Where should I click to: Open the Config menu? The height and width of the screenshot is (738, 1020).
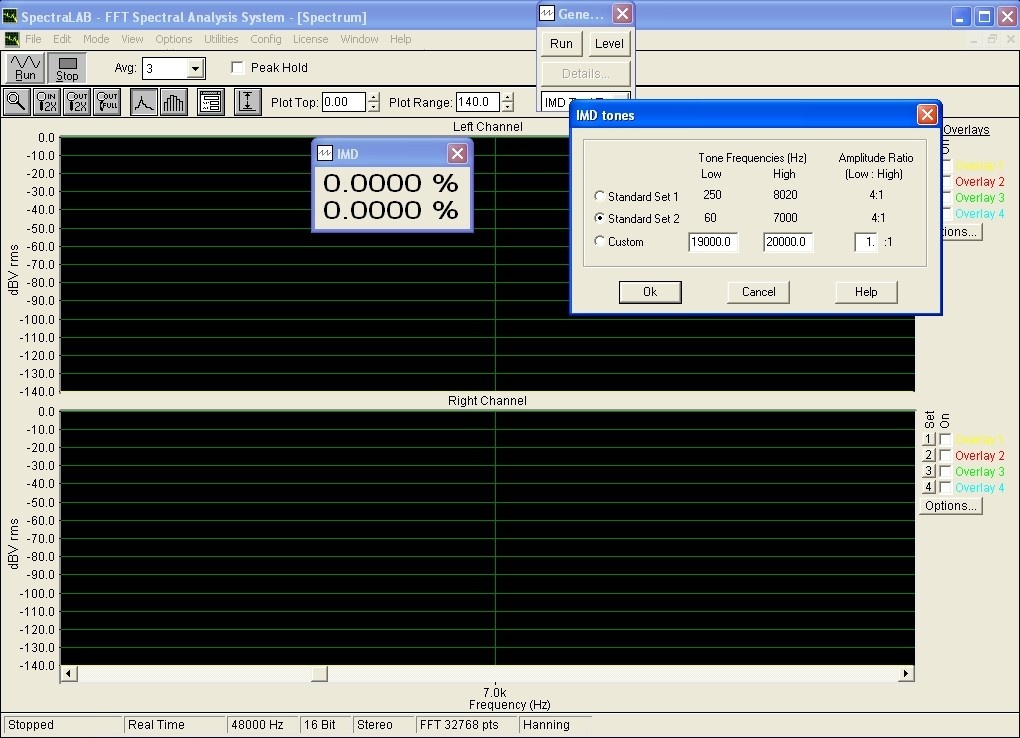coord(266,39)
